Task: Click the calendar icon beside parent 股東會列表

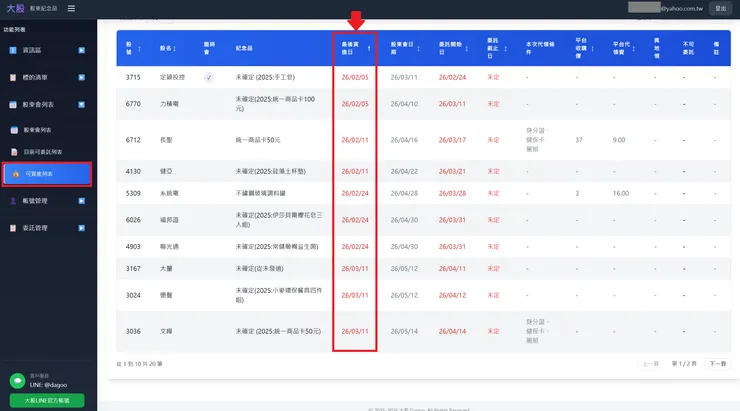Action: click(x=13, y=105)
